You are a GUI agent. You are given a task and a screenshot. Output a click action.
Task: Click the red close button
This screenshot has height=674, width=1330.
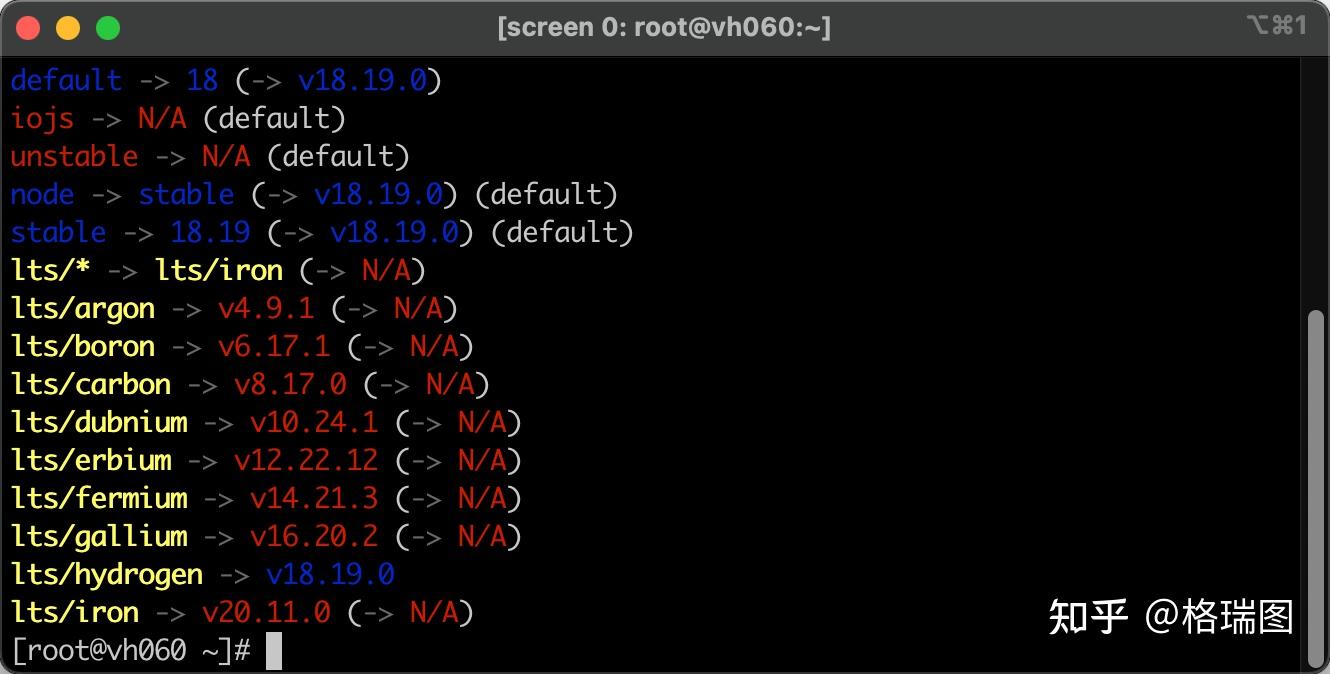tap(29, 27)
